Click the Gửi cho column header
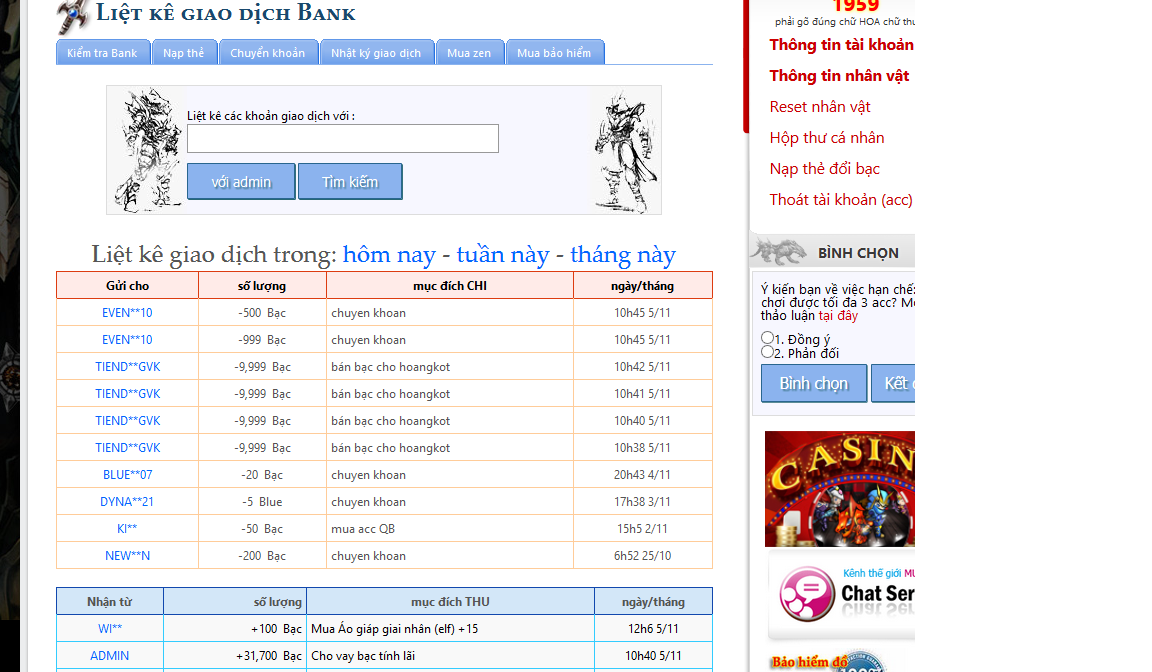The image size is (1152, 672). (127, 286)
